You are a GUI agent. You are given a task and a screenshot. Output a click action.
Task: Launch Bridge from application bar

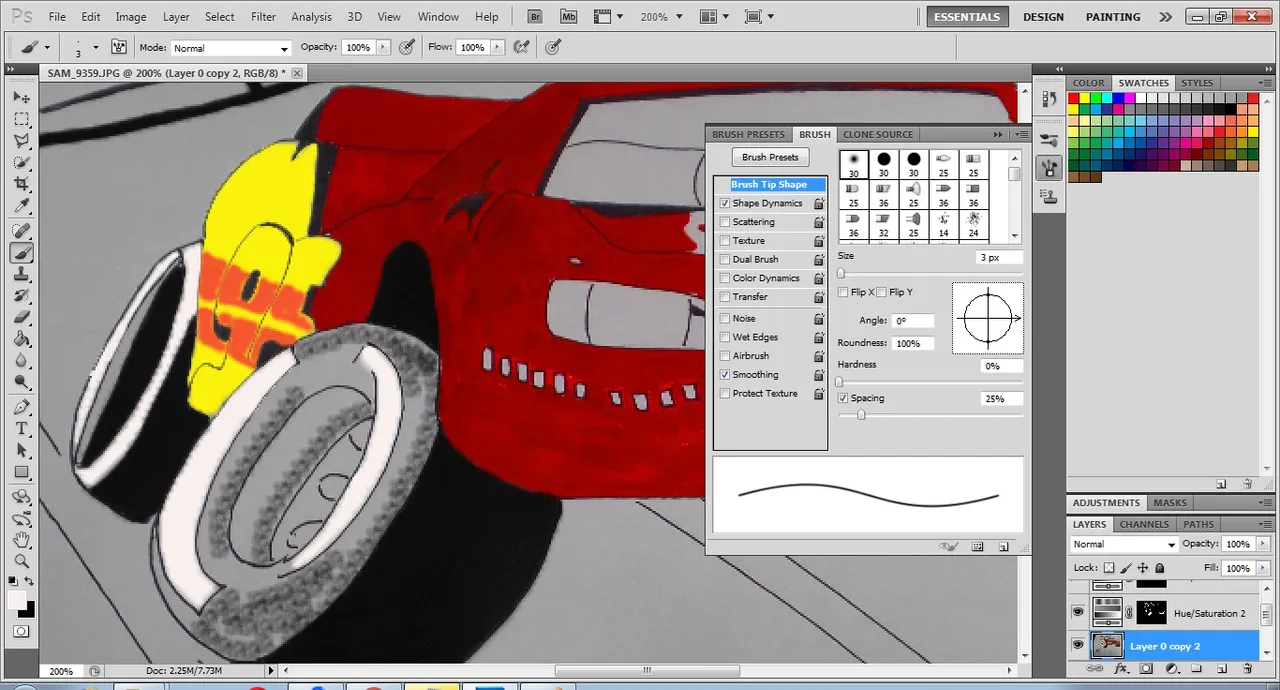536,17
